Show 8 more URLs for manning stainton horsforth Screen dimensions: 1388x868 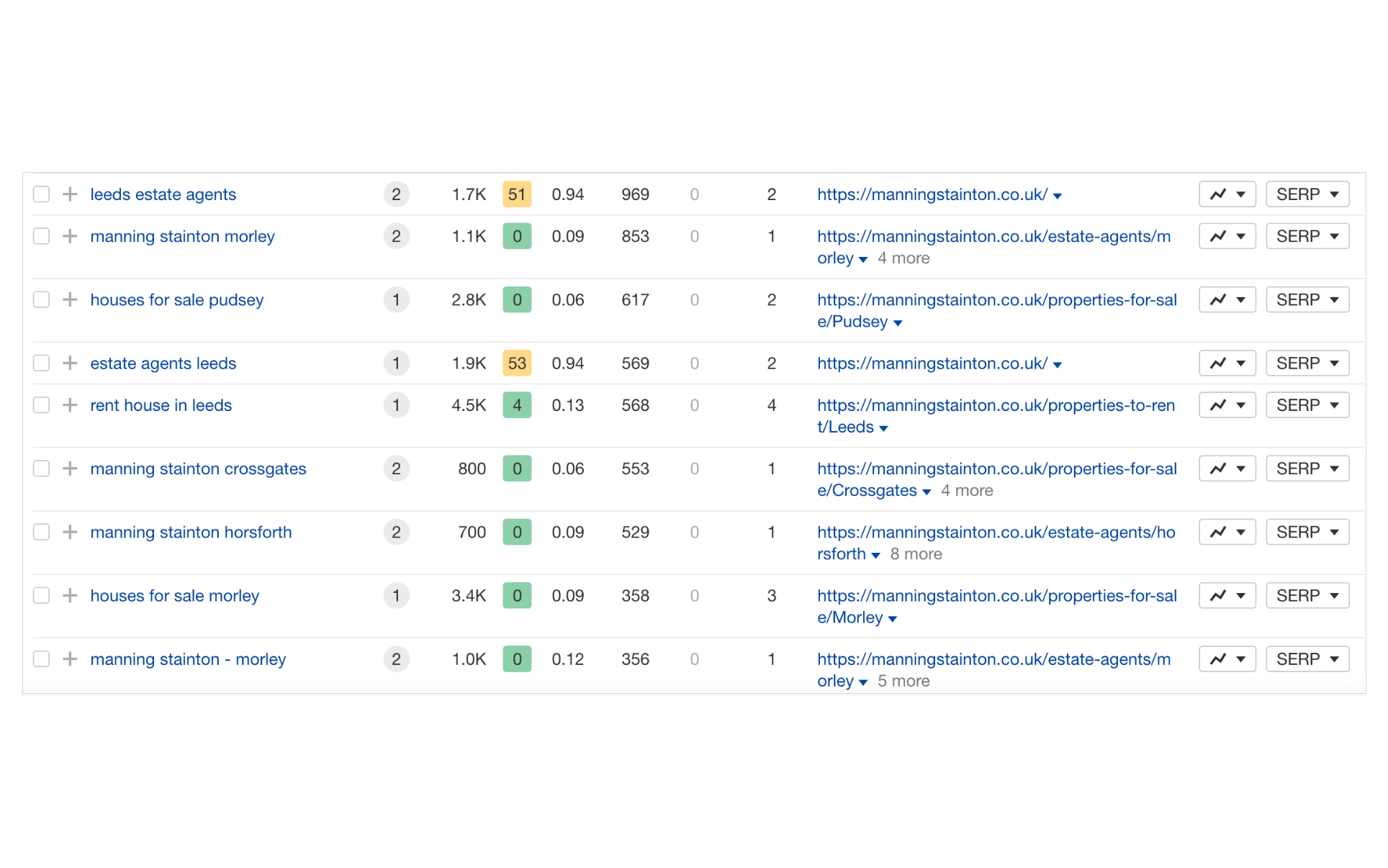click(916, 554)
